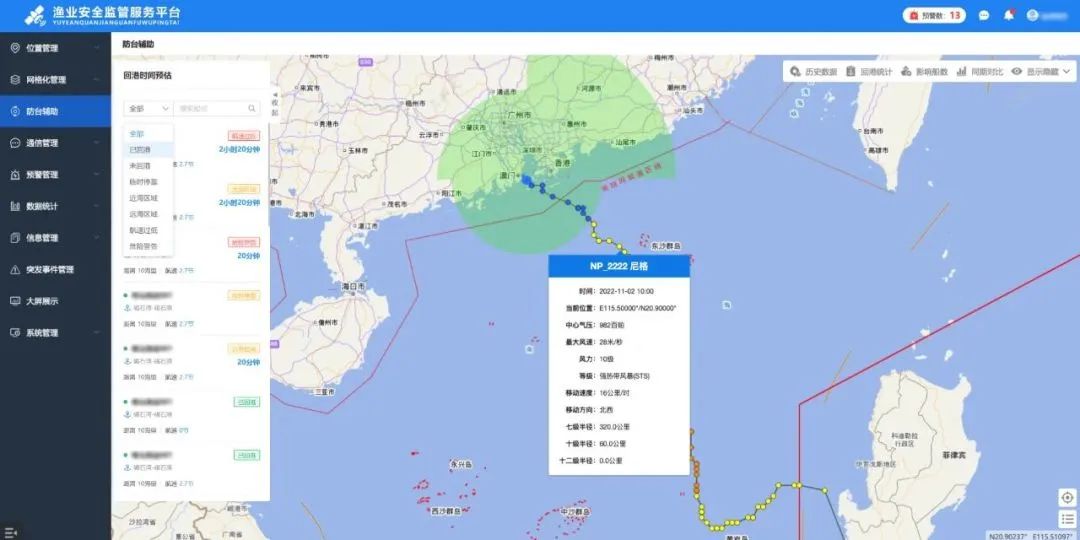The image size is (1080, 540).
Task: Click the satellite platform logo
Action: [34, 15]
